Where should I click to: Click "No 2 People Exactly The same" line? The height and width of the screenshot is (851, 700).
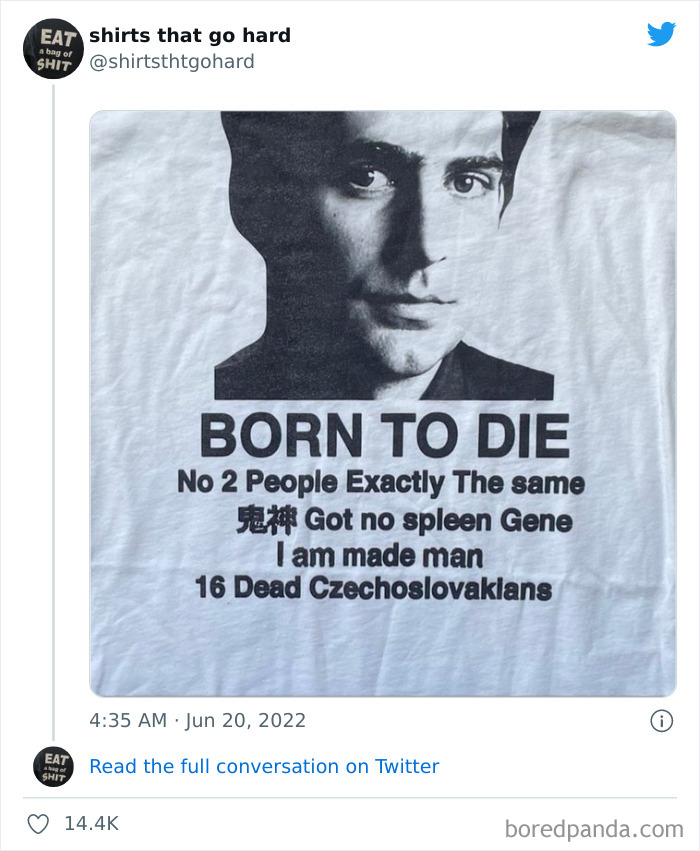pos(380,483)
